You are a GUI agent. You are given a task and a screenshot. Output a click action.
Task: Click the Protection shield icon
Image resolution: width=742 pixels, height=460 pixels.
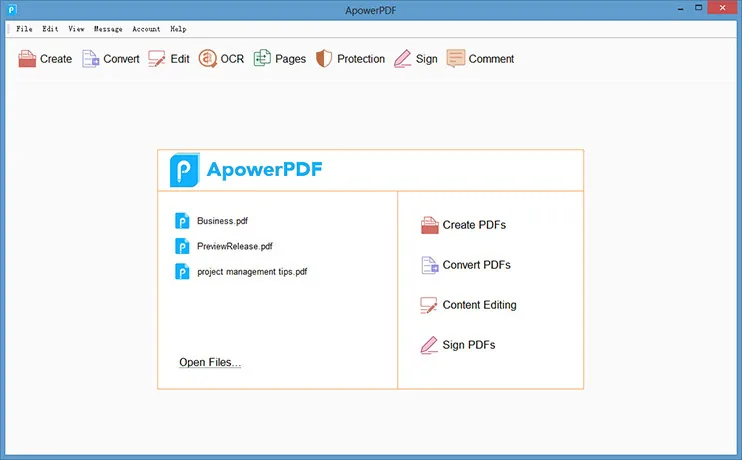324,59
